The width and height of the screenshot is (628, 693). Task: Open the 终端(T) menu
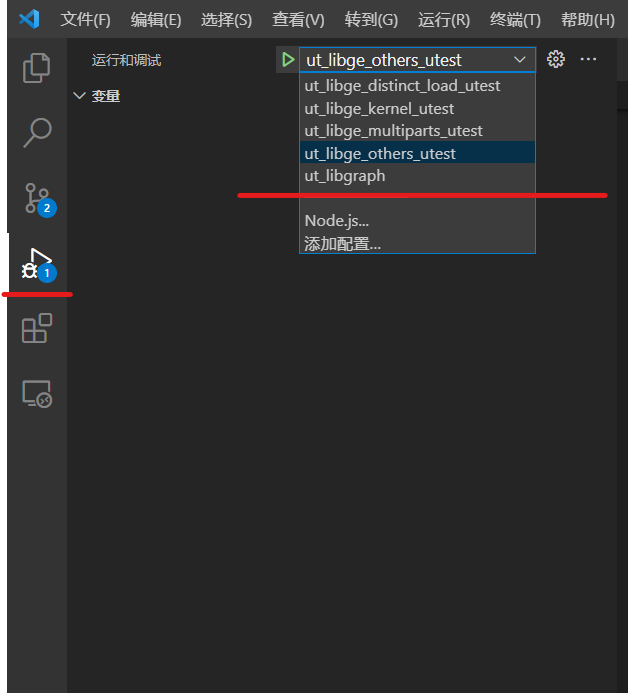(515, 20)
